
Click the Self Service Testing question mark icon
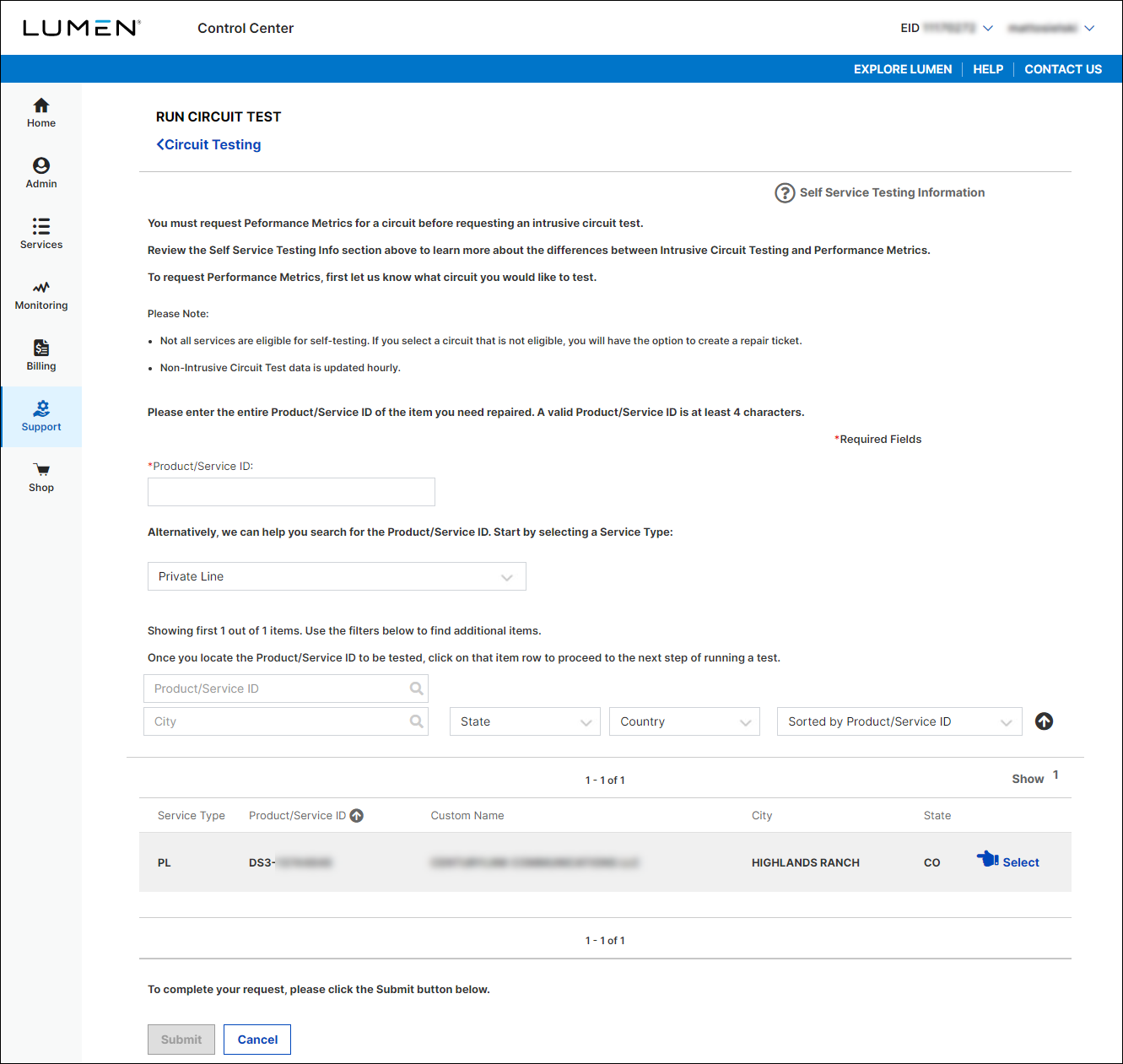(785, 193)
